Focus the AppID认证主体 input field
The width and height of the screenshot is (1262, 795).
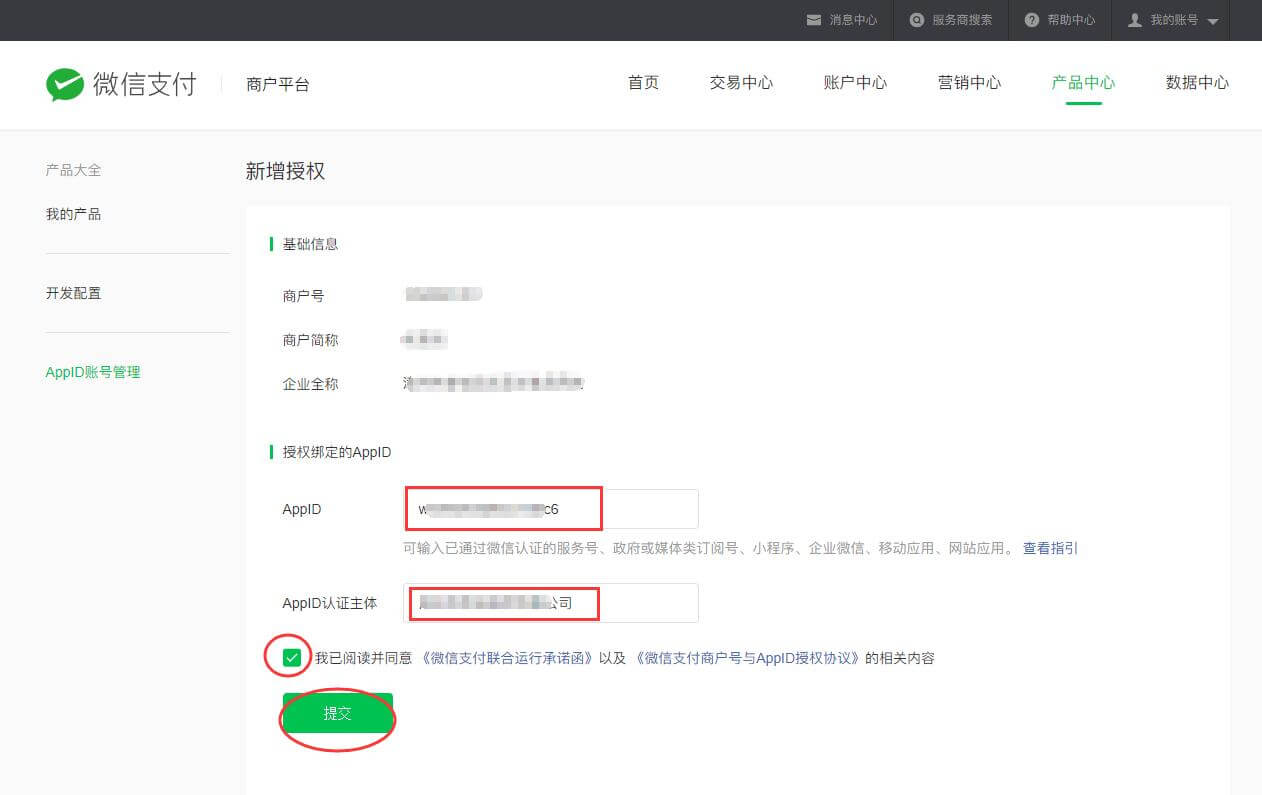point(551,603)
